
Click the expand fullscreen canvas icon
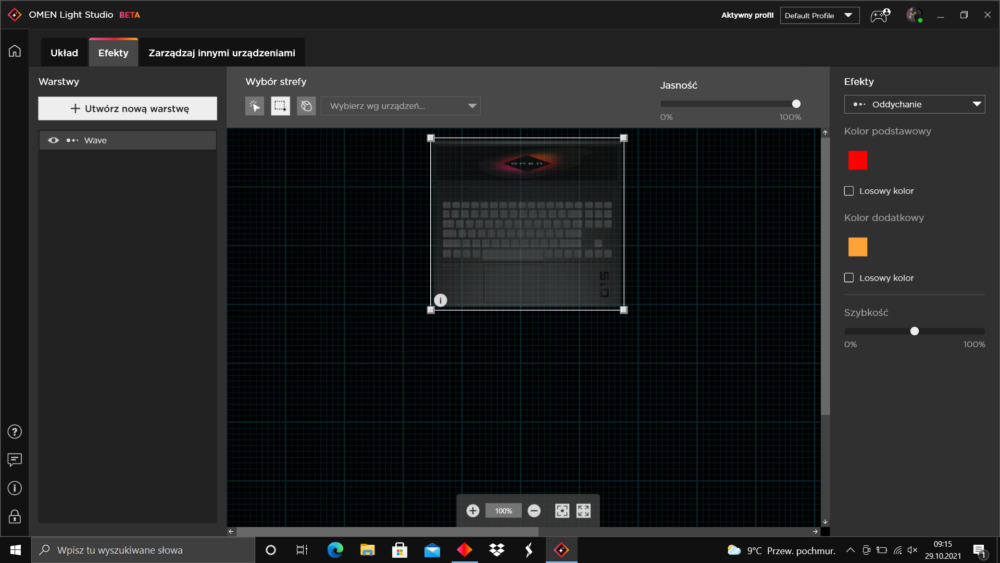point(584,511)
